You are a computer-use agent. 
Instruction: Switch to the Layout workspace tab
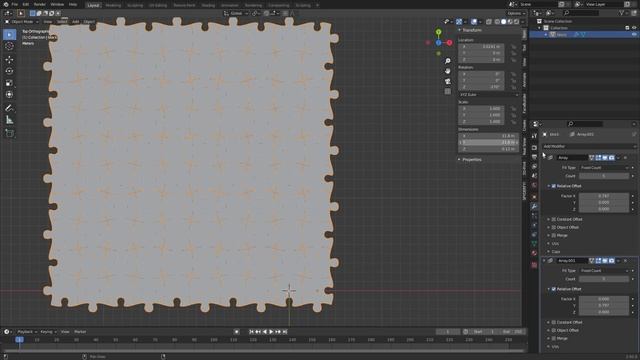(x=93, y=5)
